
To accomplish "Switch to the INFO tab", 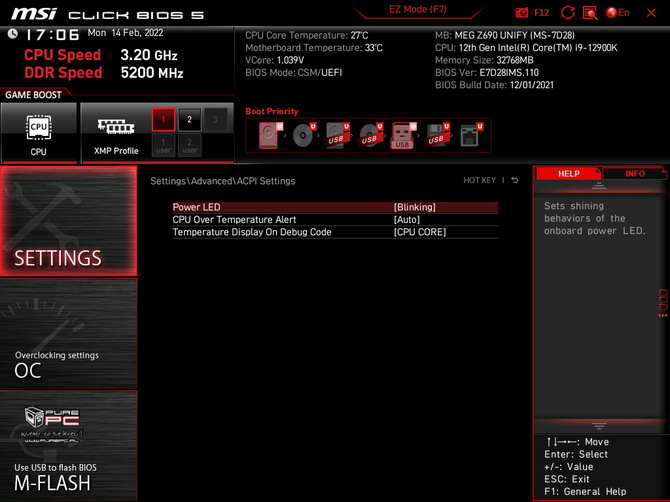I will 635,174.
